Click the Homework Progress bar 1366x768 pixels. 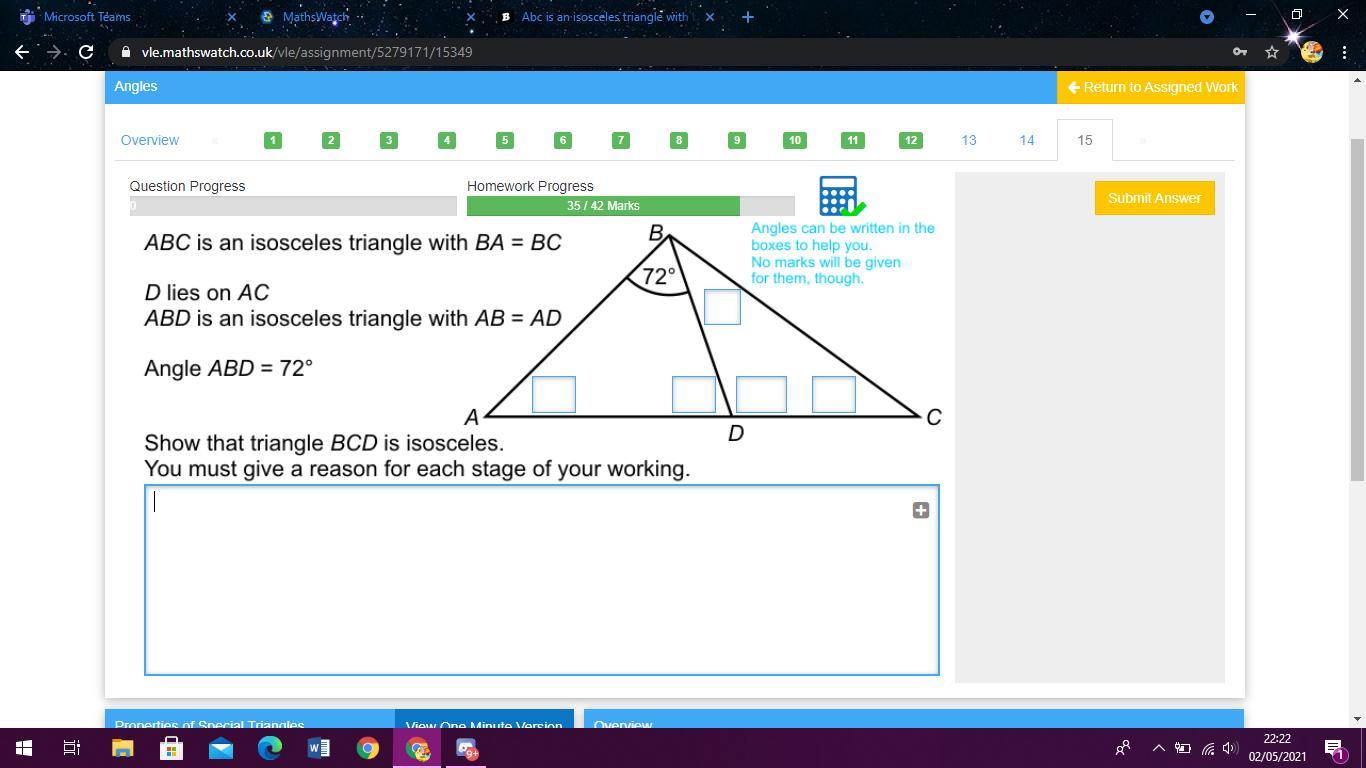pyautogui.click(x=631, y=206)
